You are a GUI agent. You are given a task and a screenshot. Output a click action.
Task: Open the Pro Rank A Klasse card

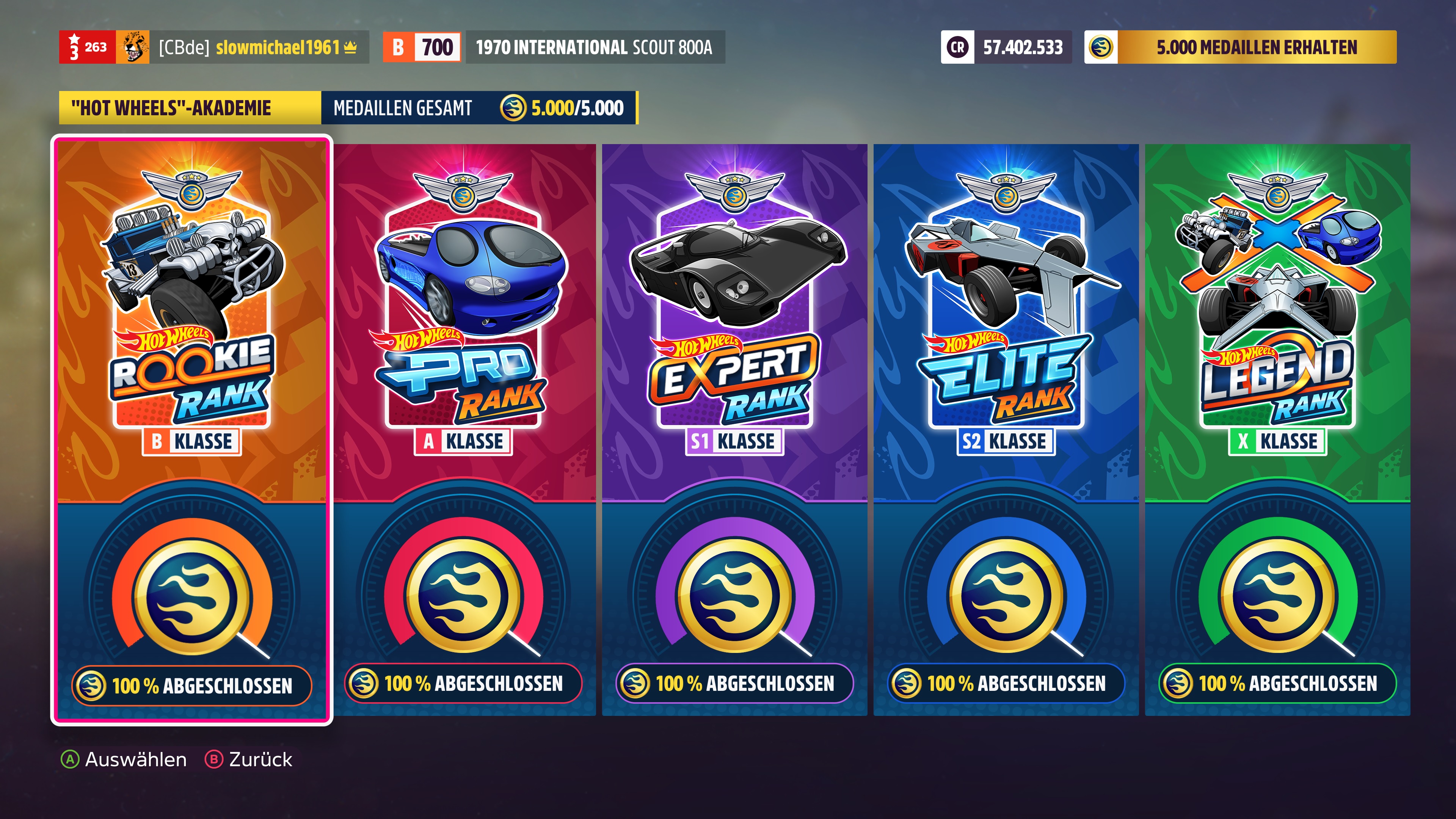(x=463, y=430)
